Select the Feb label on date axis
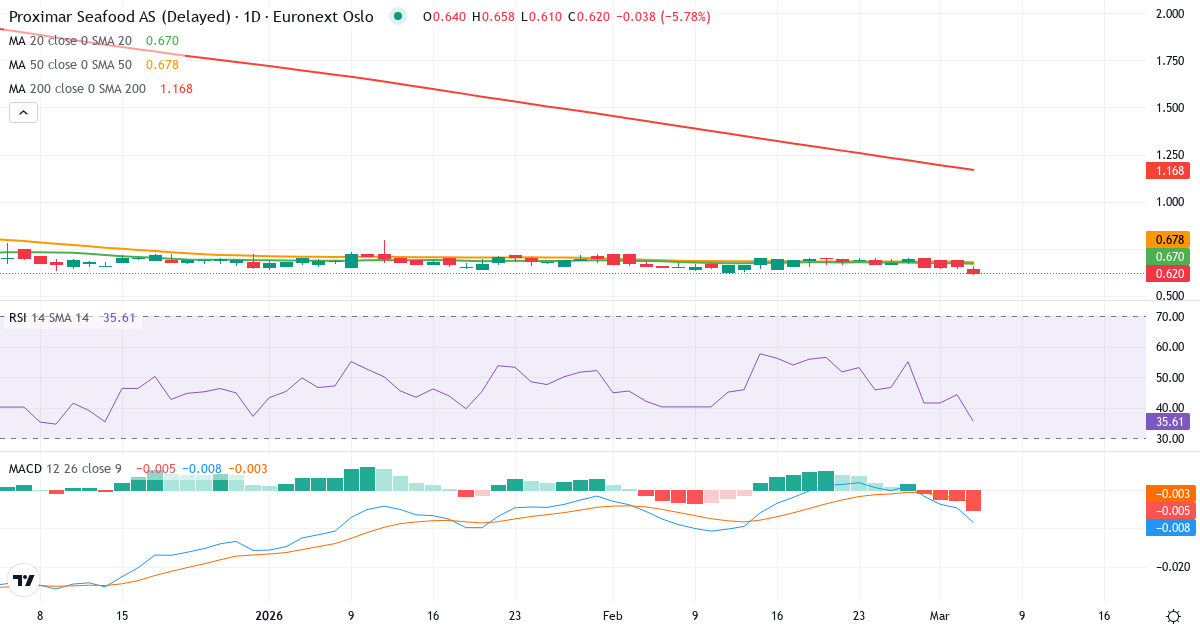 click(x=612, y=617)
